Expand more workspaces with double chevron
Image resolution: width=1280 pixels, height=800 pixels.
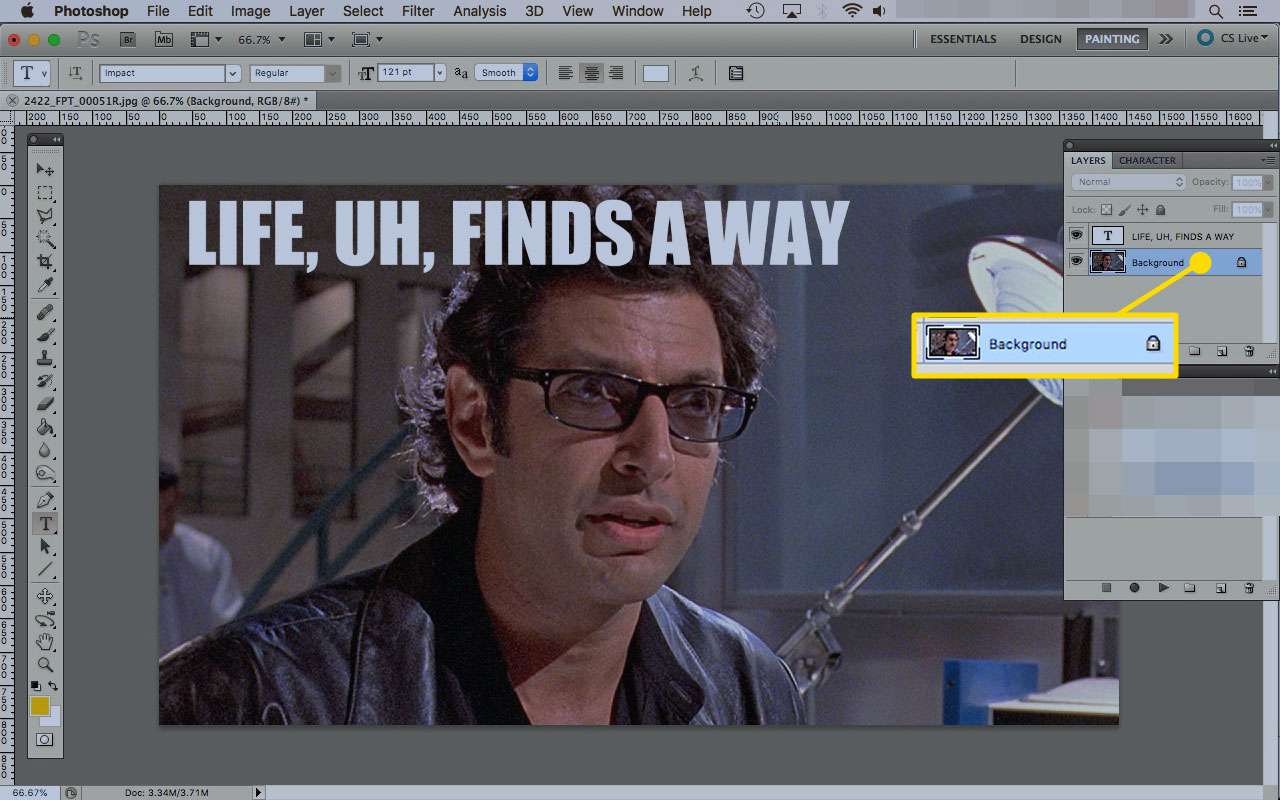click(x=1165, y=39)
